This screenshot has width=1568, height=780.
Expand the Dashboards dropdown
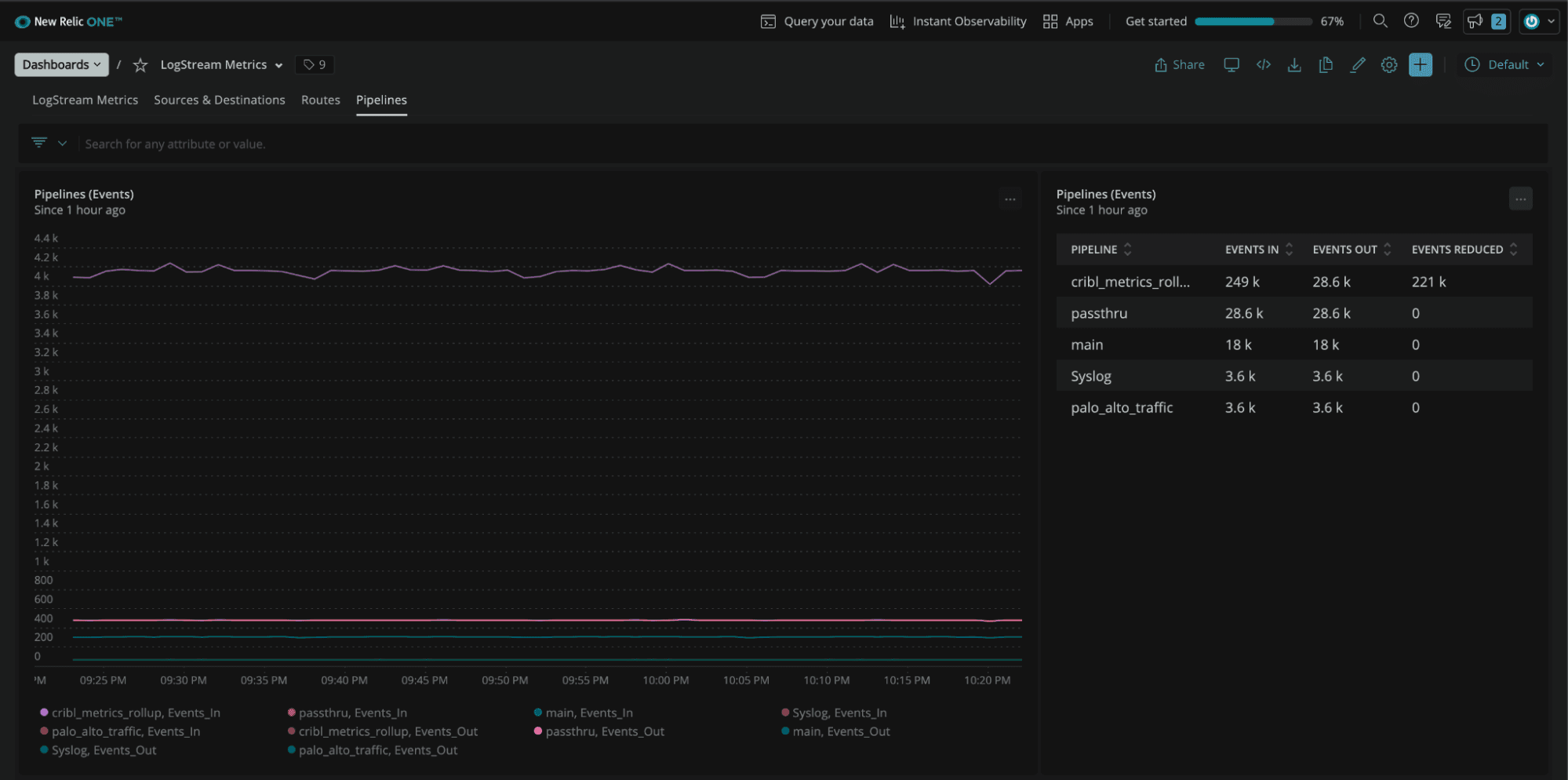point(60,65)
